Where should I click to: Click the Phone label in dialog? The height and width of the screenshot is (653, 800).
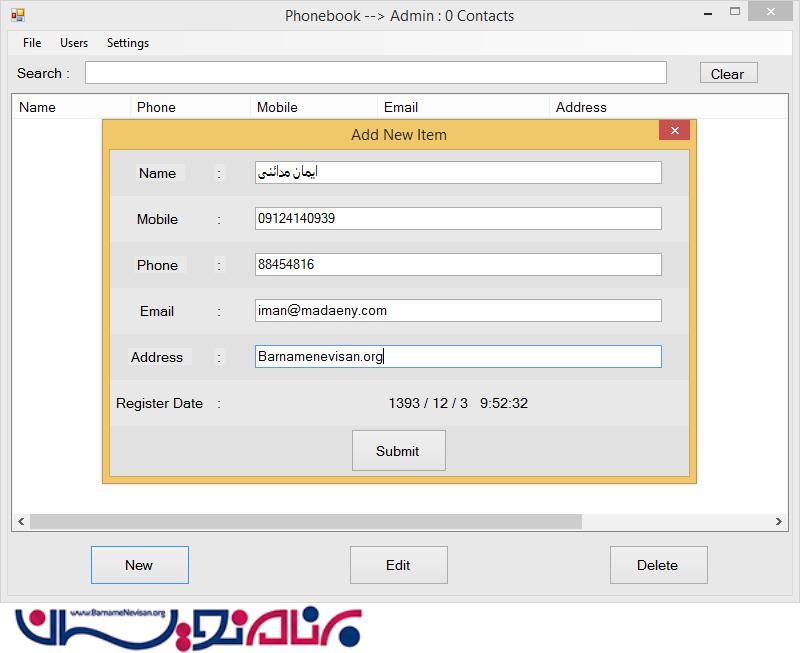tap(157, 265)
